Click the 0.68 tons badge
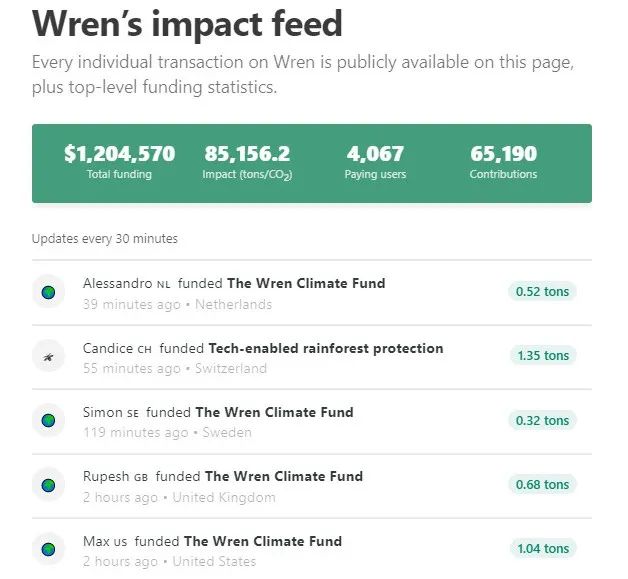The width and height of the screenshot is (628, 579). [x=542, y=485]
